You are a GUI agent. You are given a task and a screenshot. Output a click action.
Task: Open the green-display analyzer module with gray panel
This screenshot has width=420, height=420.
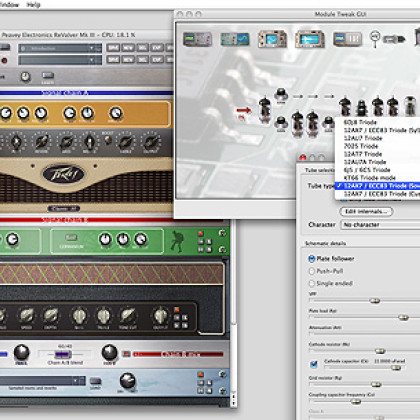tap(197, 39)
